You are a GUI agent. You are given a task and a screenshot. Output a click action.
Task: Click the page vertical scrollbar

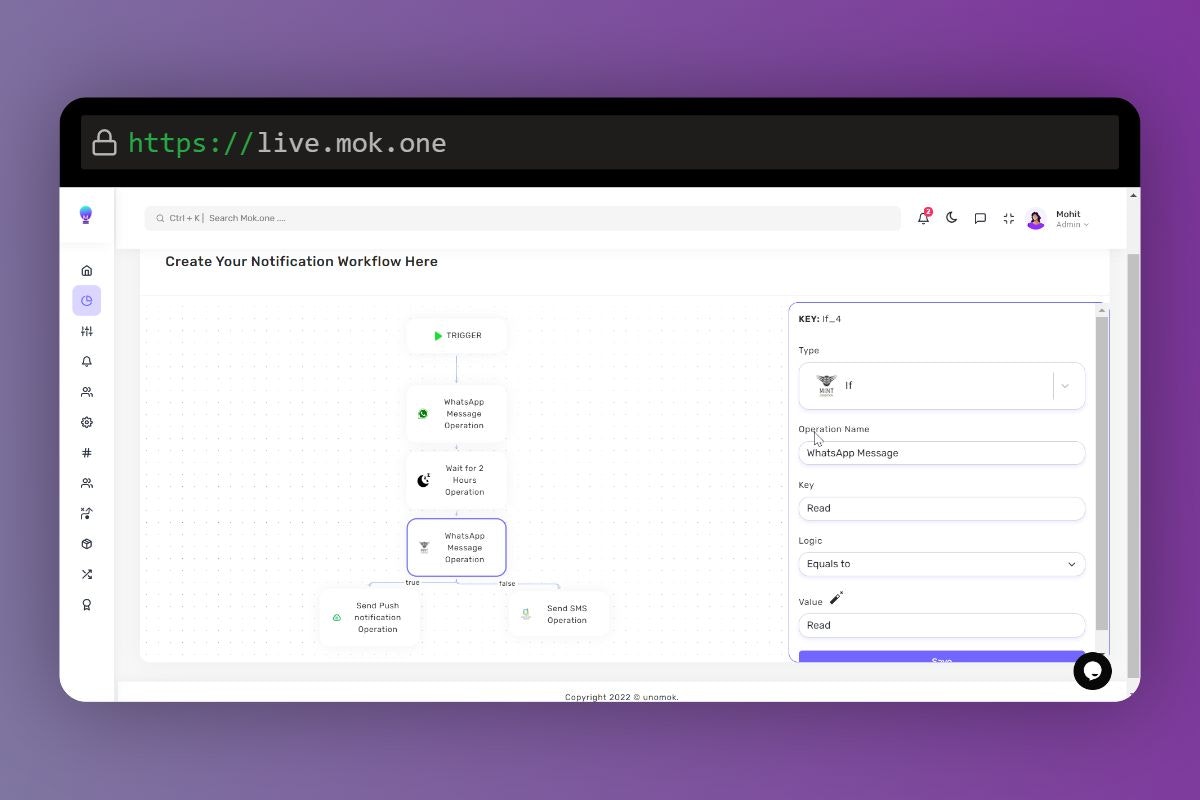pos(1133,465)
